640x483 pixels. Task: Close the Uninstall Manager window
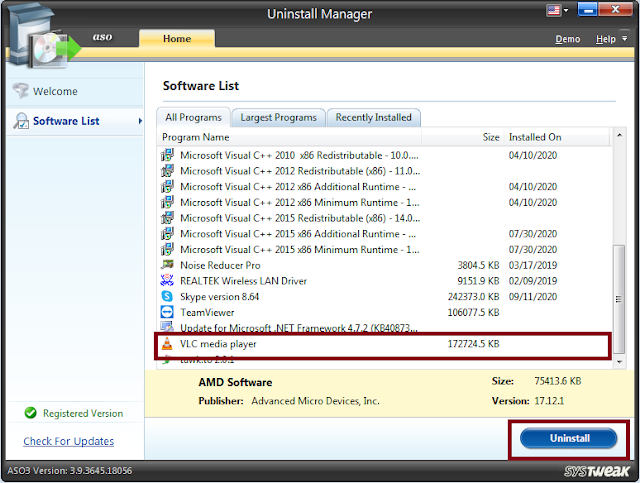tap(615, 10)
